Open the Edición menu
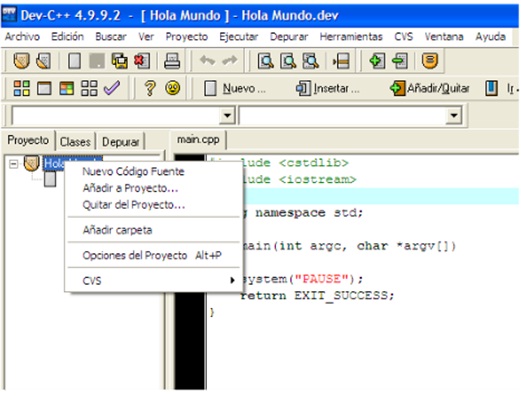This screenshot has height=412, width=521. pos(67,36)
